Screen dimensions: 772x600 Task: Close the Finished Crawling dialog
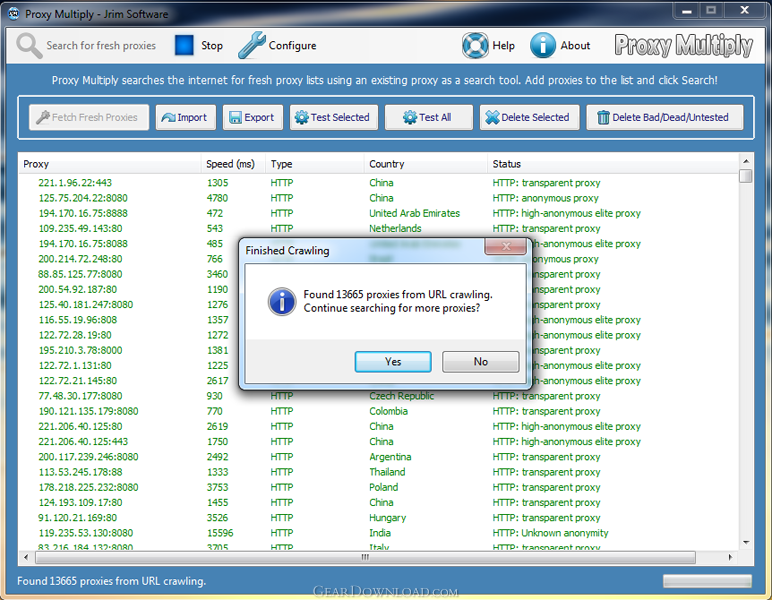(x=506, y=246)
